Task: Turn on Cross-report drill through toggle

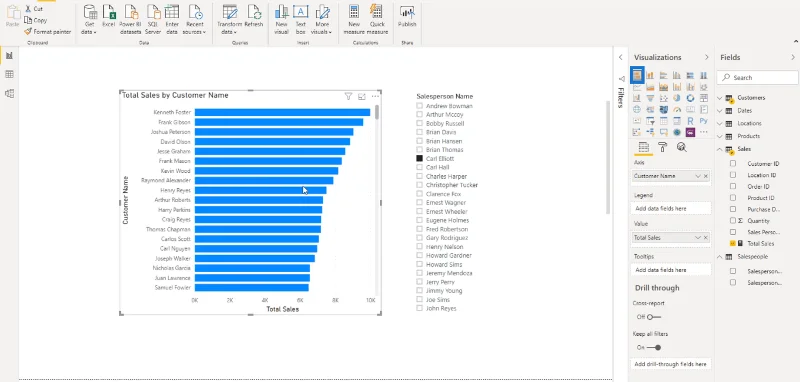Action: [x=654, y=317]
